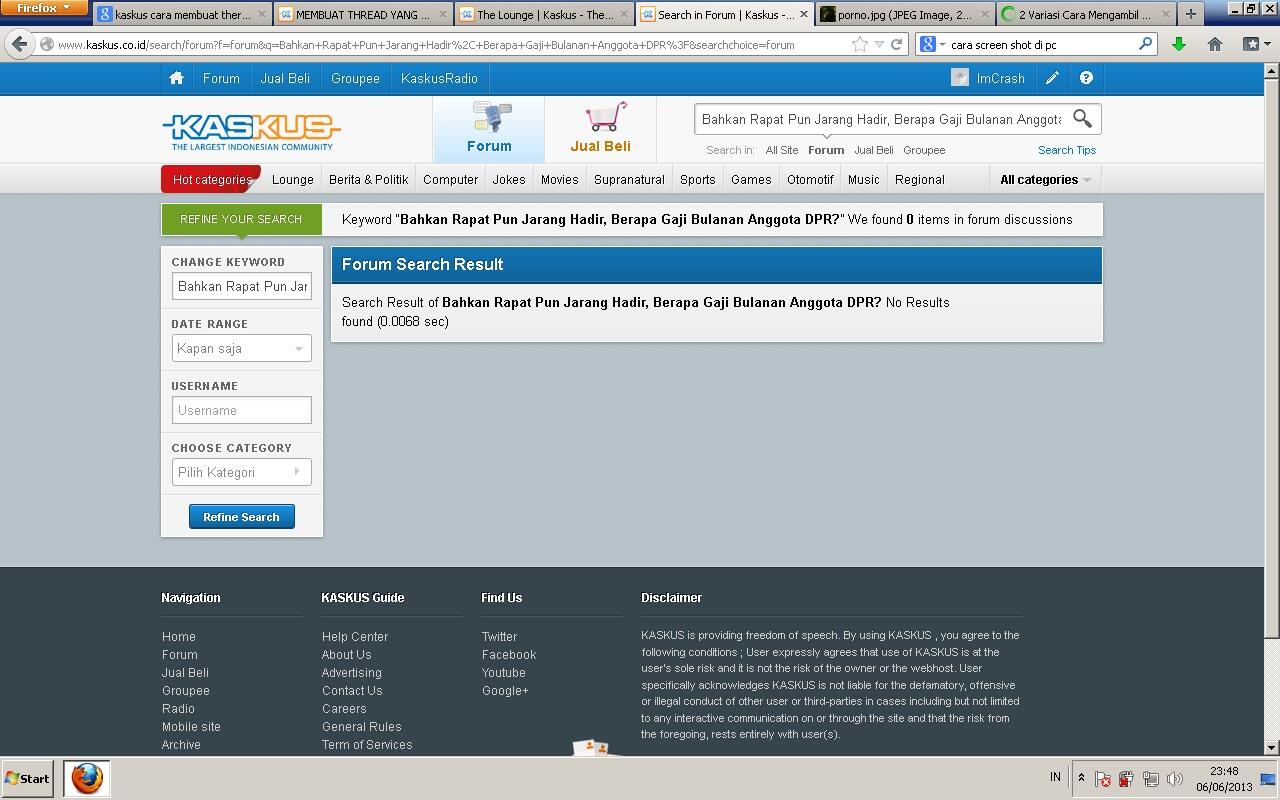Image resolution: width=1280 pixels, height=800 pixels.
Task: Click the browser search magnifier icon
Action: [1146, 44]
